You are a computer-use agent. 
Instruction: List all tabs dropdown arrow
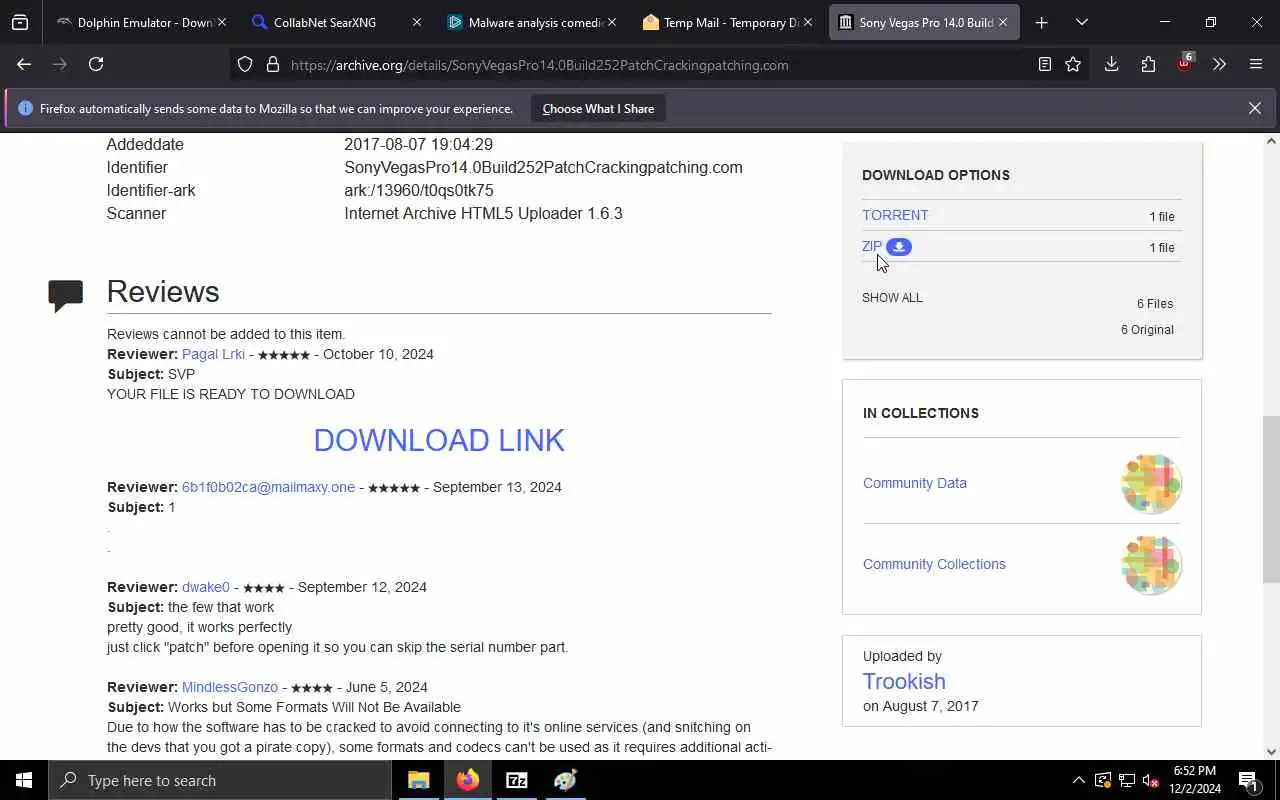(x=1081, y=22)
